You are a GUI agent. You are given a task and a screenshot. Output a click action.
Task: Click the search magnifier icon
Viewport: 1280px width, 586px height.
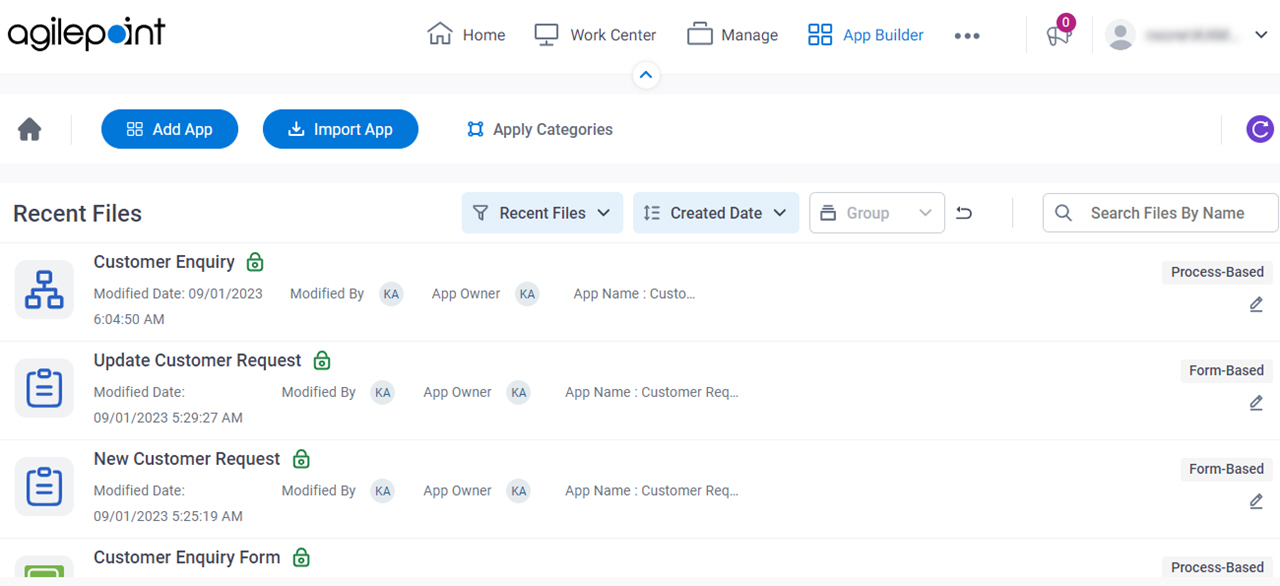(x=1064, y=213)
